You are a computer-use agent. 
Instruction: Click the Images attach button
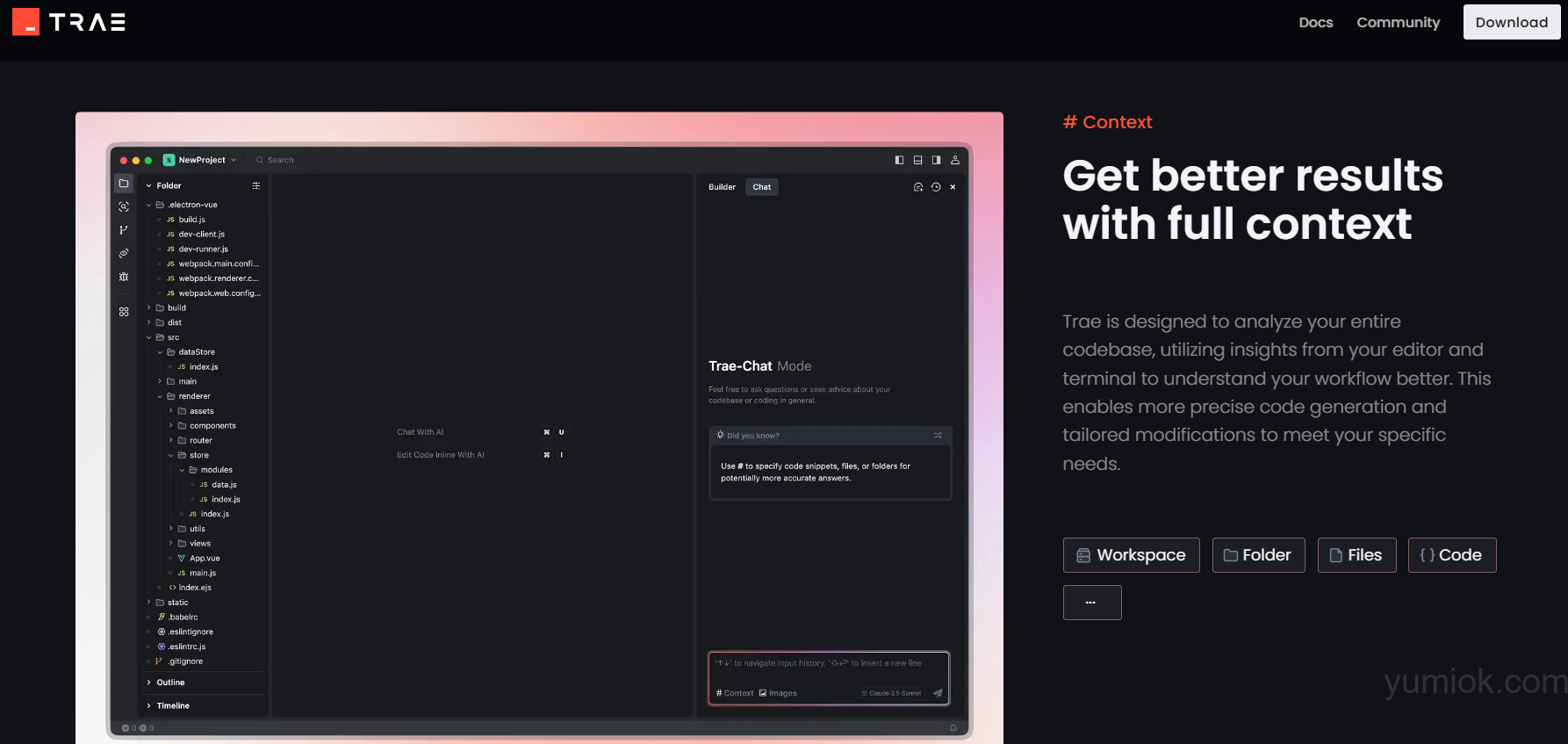click(778, 693)
